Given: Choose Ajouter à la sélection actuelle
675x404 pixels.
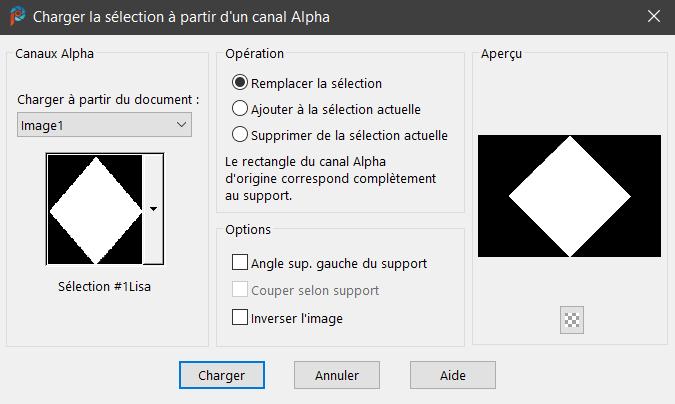Looking at the screenshot, I should coord(240,109).
